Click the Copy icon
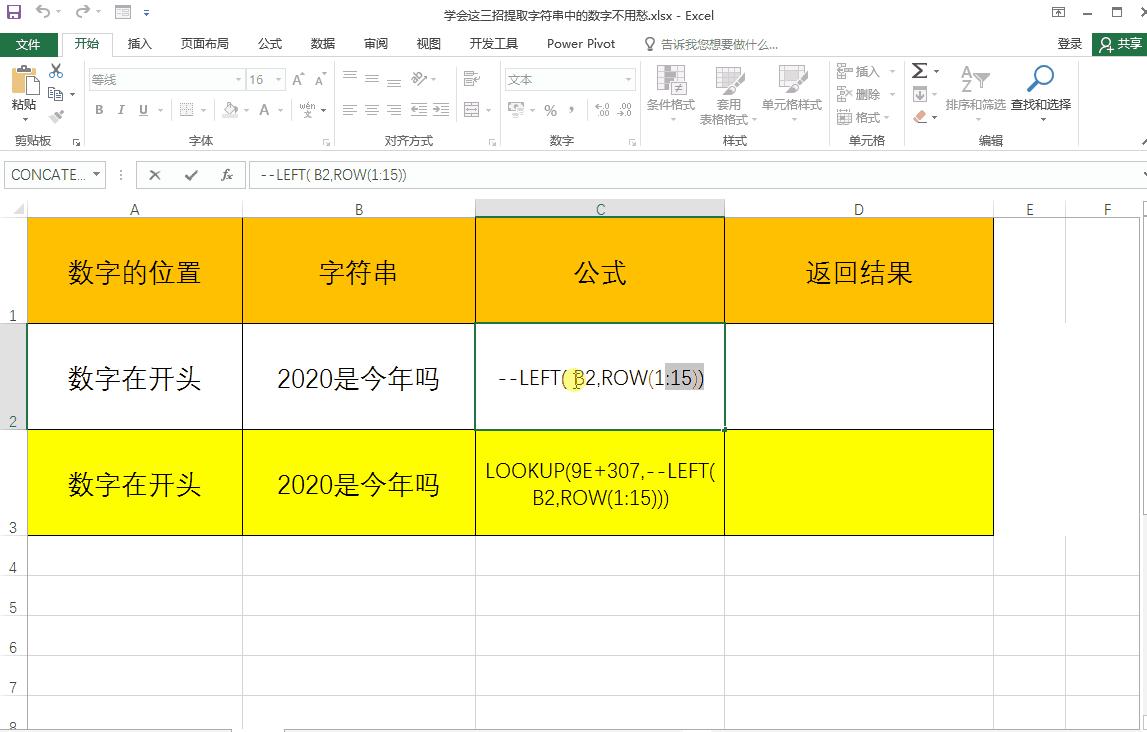 pyautogui.click(x=56, y=94)
